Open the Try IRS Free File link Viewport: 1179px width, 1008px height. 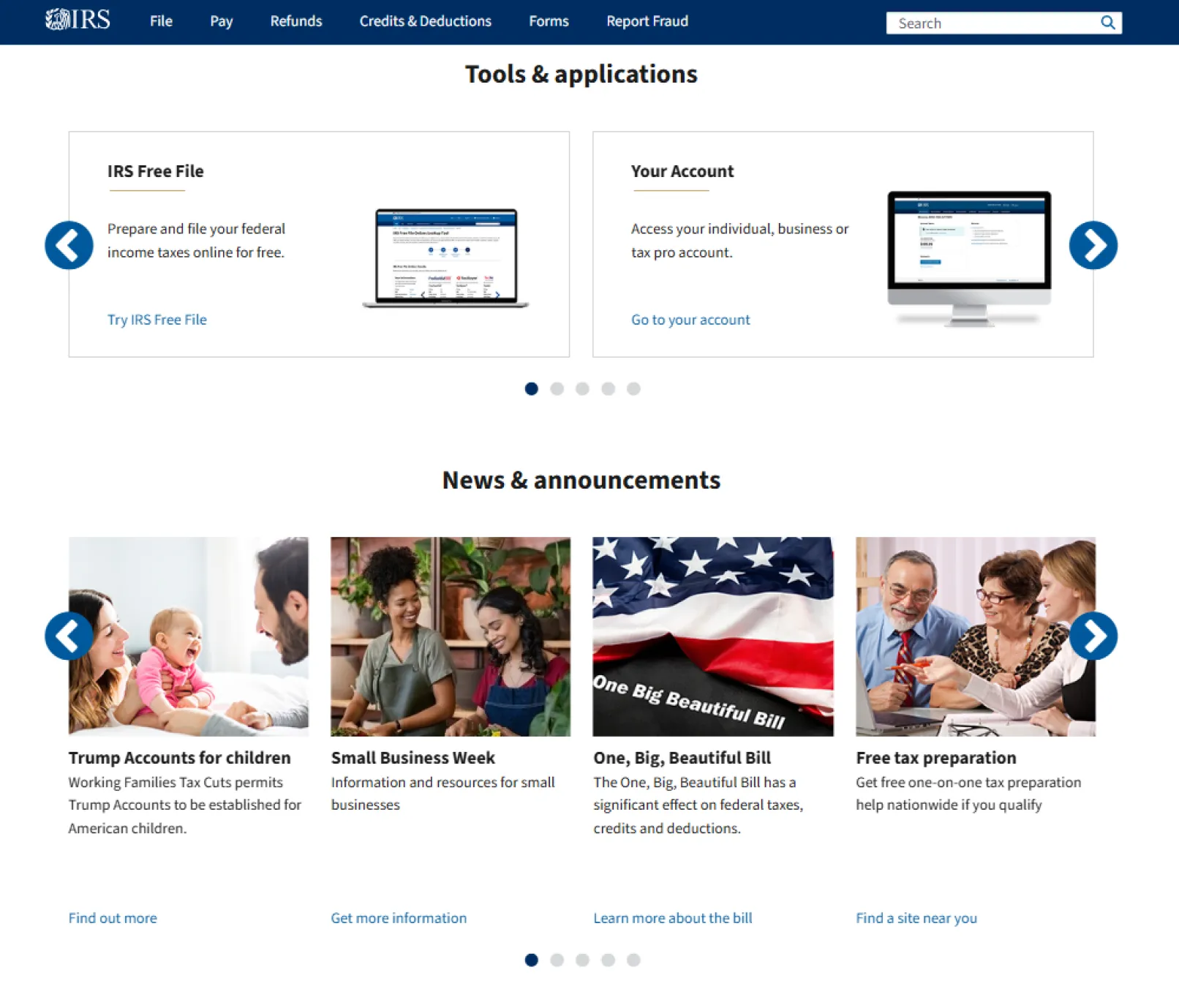pyautogui.click(x=157, y=320)
